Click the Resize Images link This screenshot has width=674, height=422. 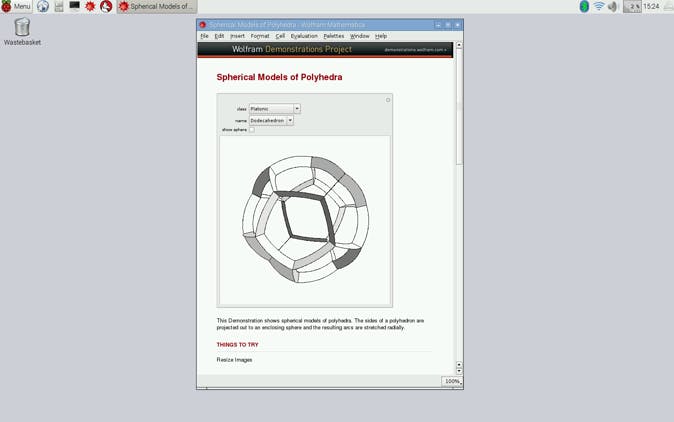234,360
